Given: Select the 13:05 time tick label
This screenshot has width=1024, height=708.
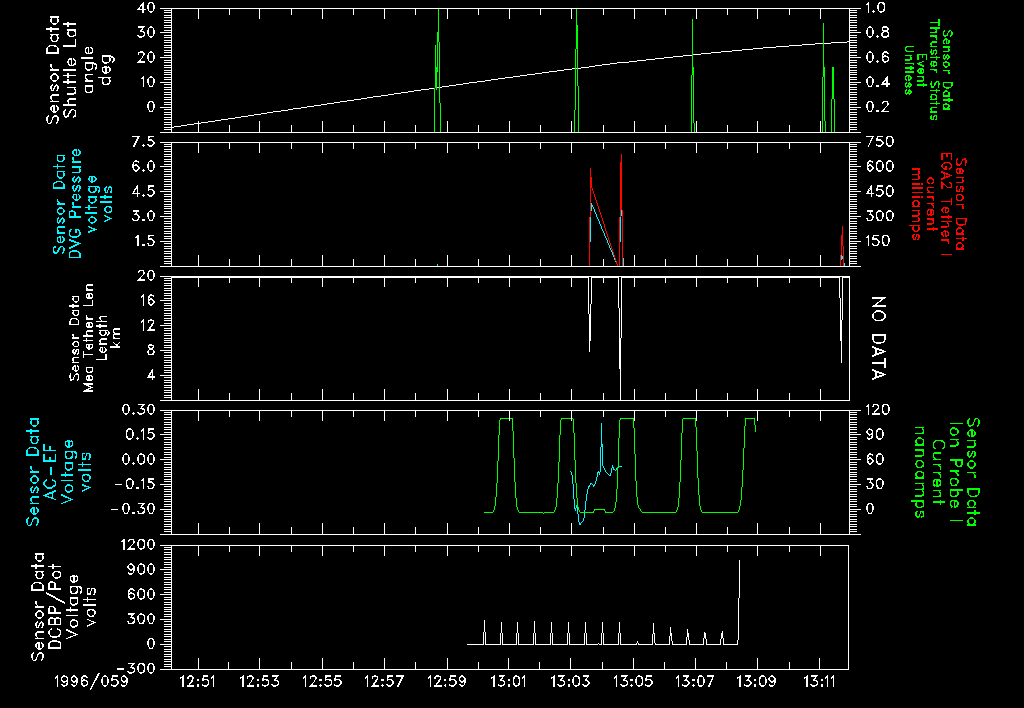Looking at the screenshot, I should click(633, 681).
